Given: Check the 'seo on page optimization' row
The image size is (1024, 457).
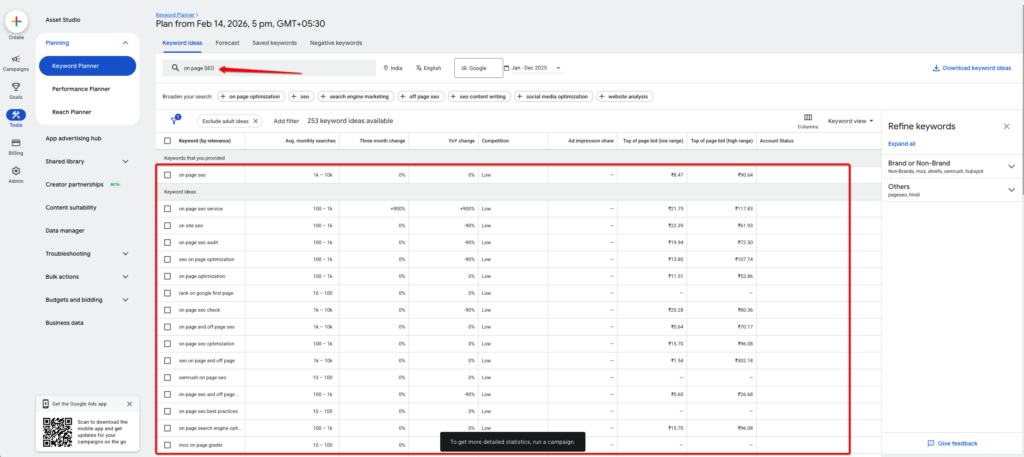Looking at the screenshot, I should (168, 259).
